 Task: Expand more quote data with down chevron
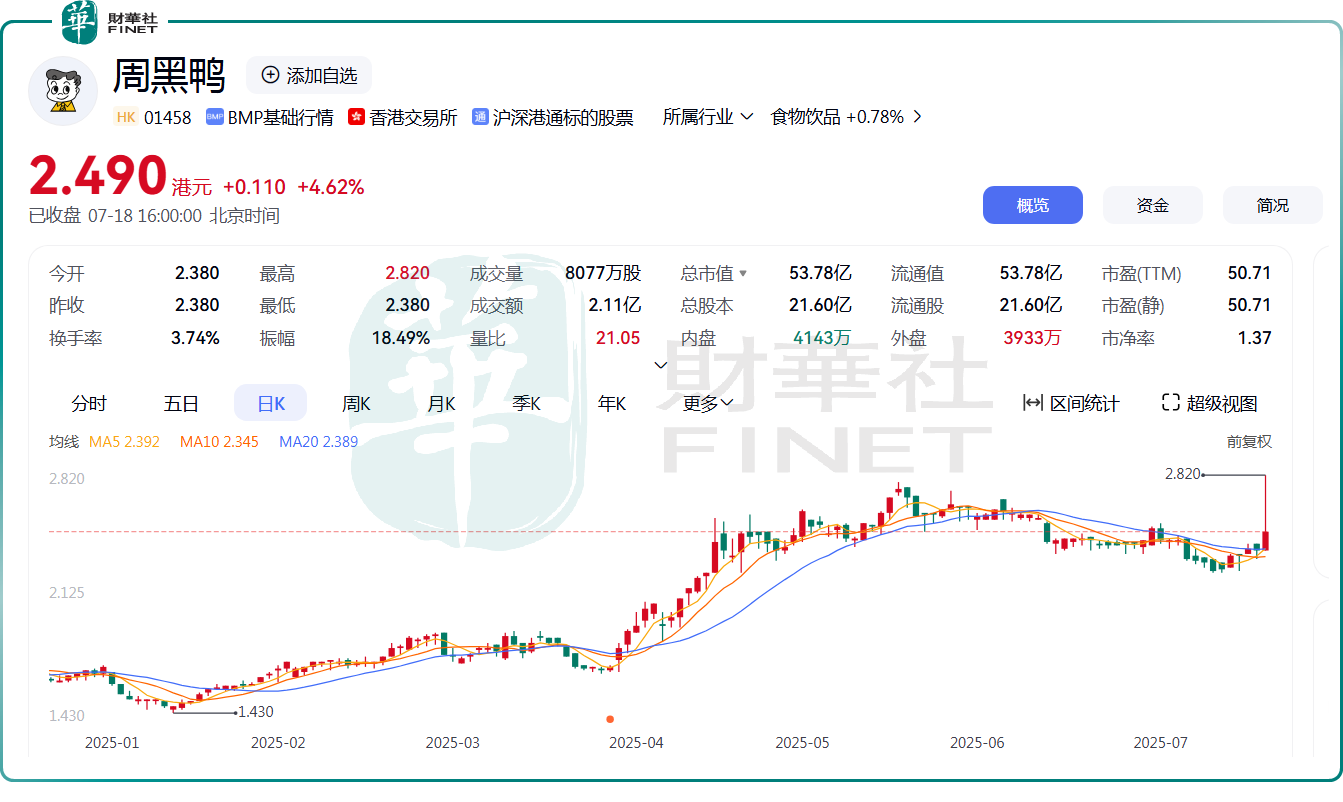(660, 365)
